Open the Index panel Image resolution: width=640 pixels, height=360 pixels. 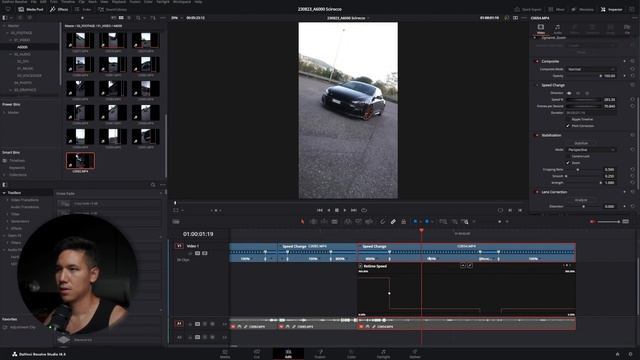pos(84,9)
